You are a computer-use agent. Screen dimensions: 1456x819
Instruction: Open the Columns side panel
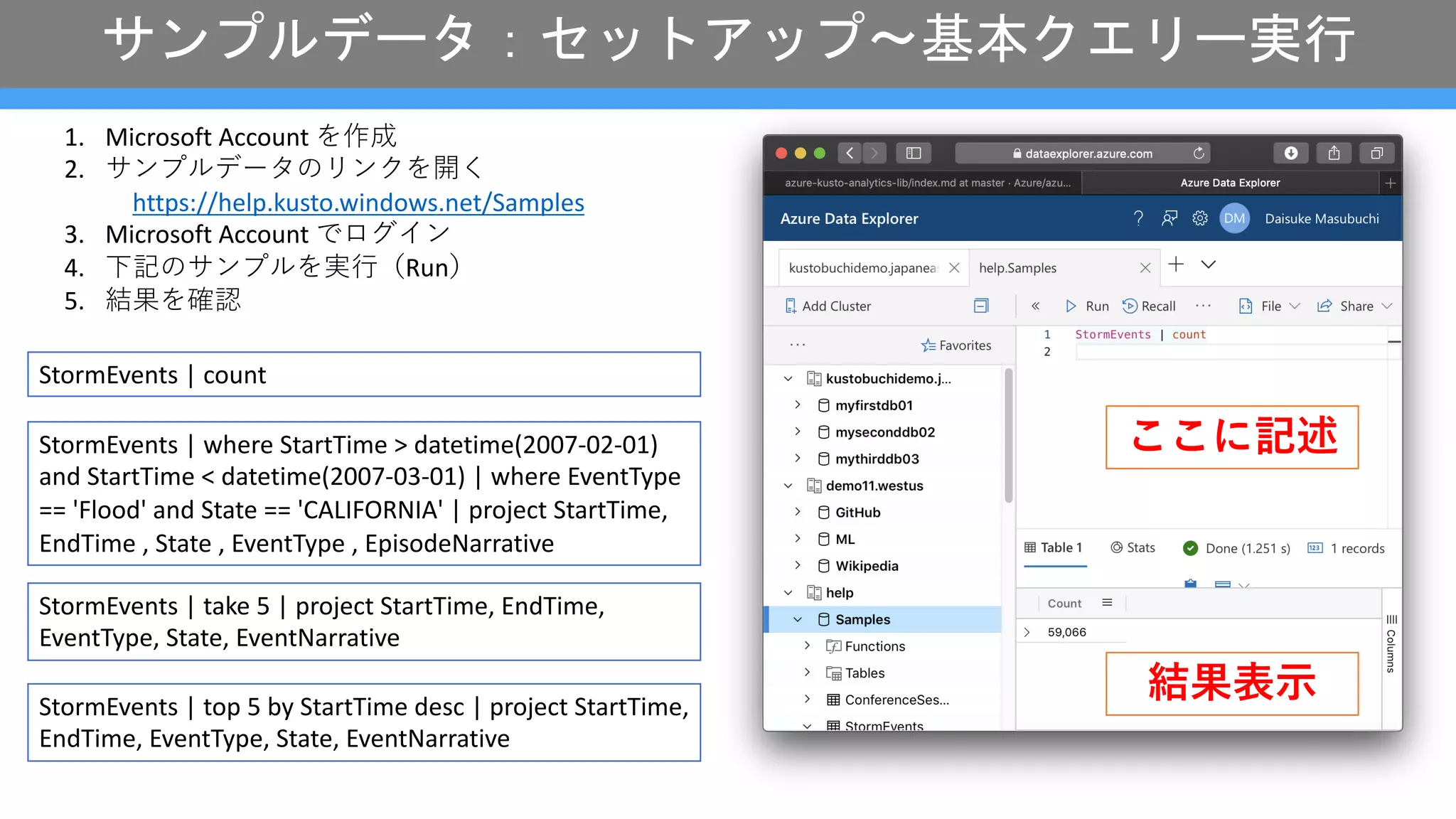click(1391, 644)
